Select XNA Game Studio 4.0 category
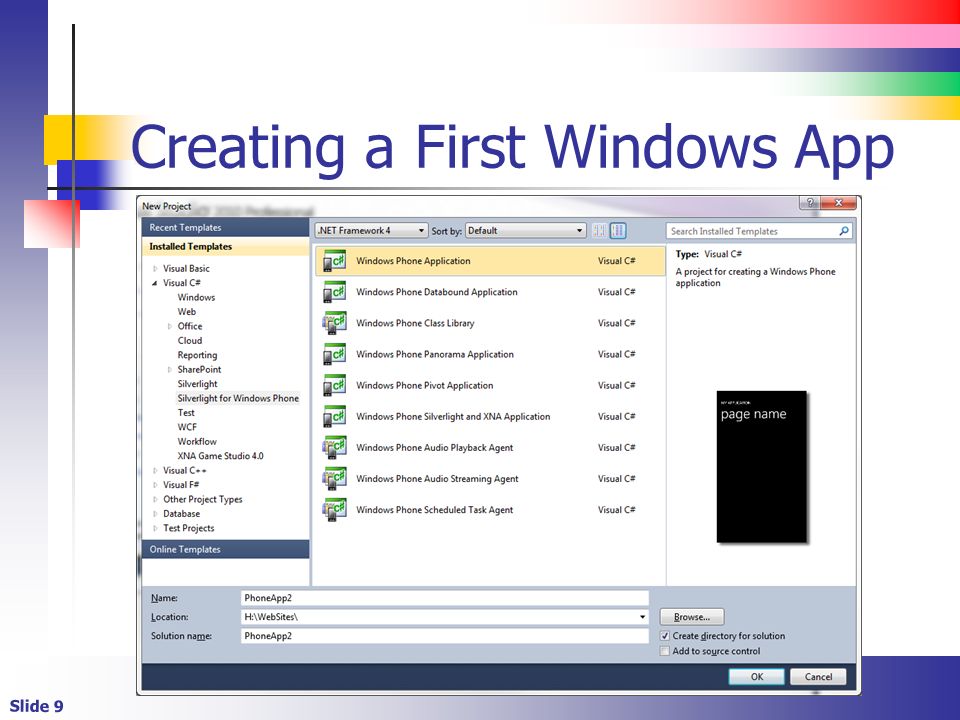This screenshot has width=960, height=720. 220,456
